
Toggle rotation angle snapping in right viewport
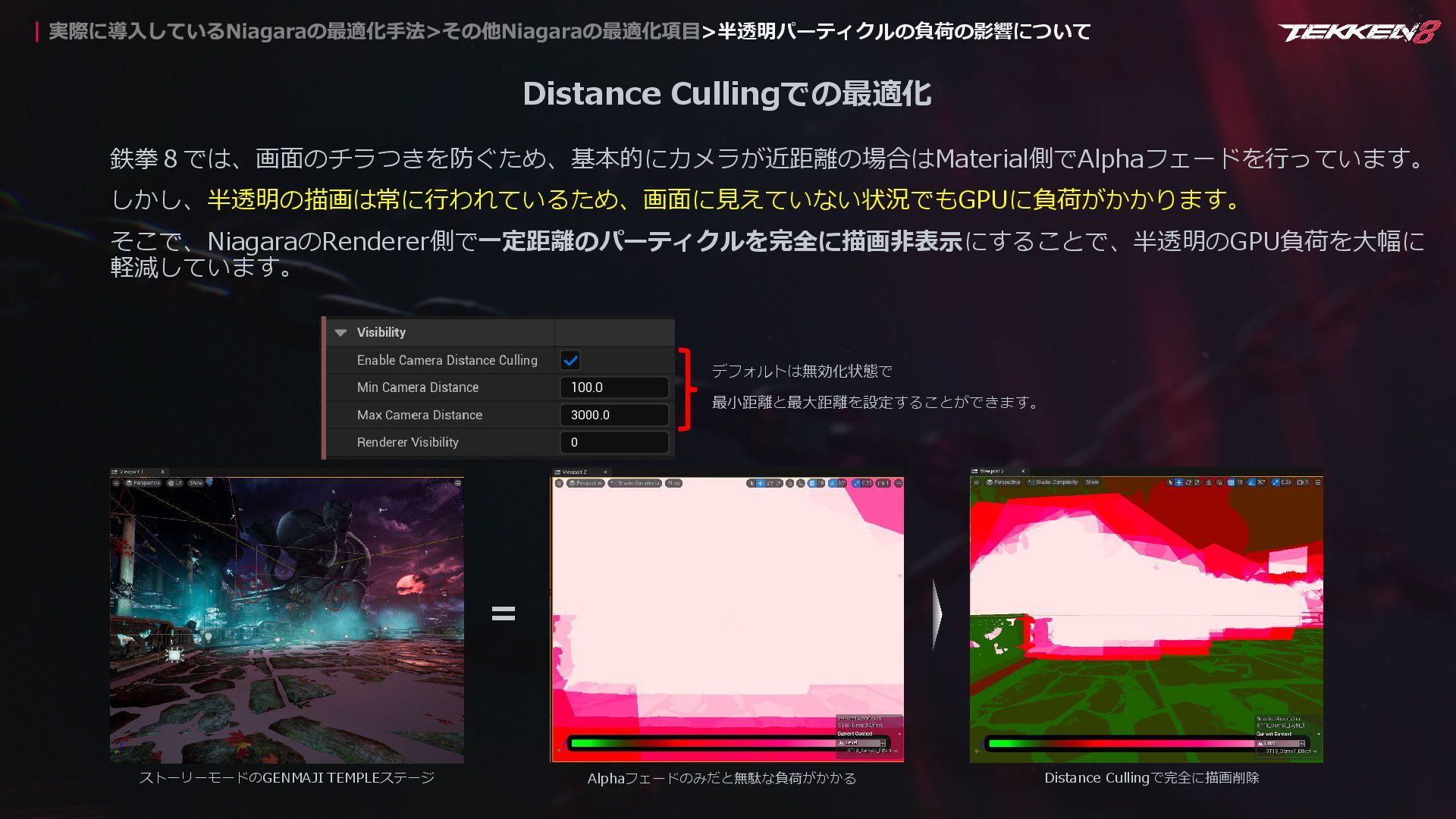(x=1251, y=482)
